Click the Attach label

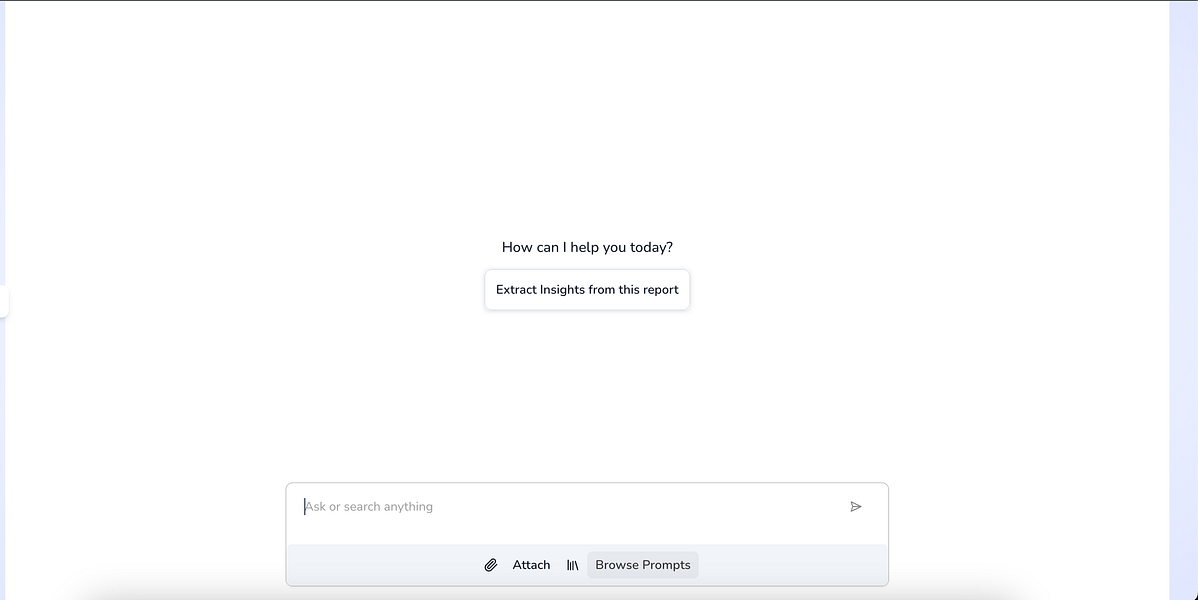point(531,565)
